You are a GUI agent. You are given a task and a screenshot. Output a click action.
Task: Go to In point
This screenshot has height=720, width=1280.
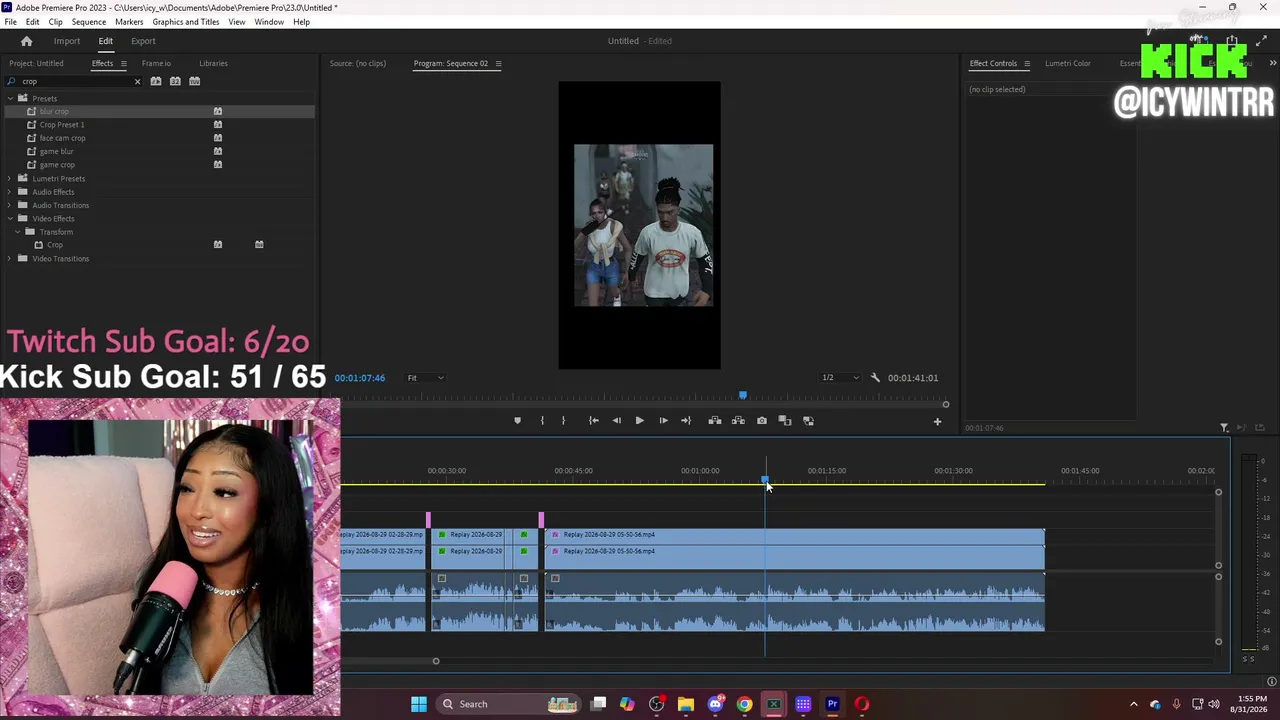pyautogui.click(x=593, y=421)
